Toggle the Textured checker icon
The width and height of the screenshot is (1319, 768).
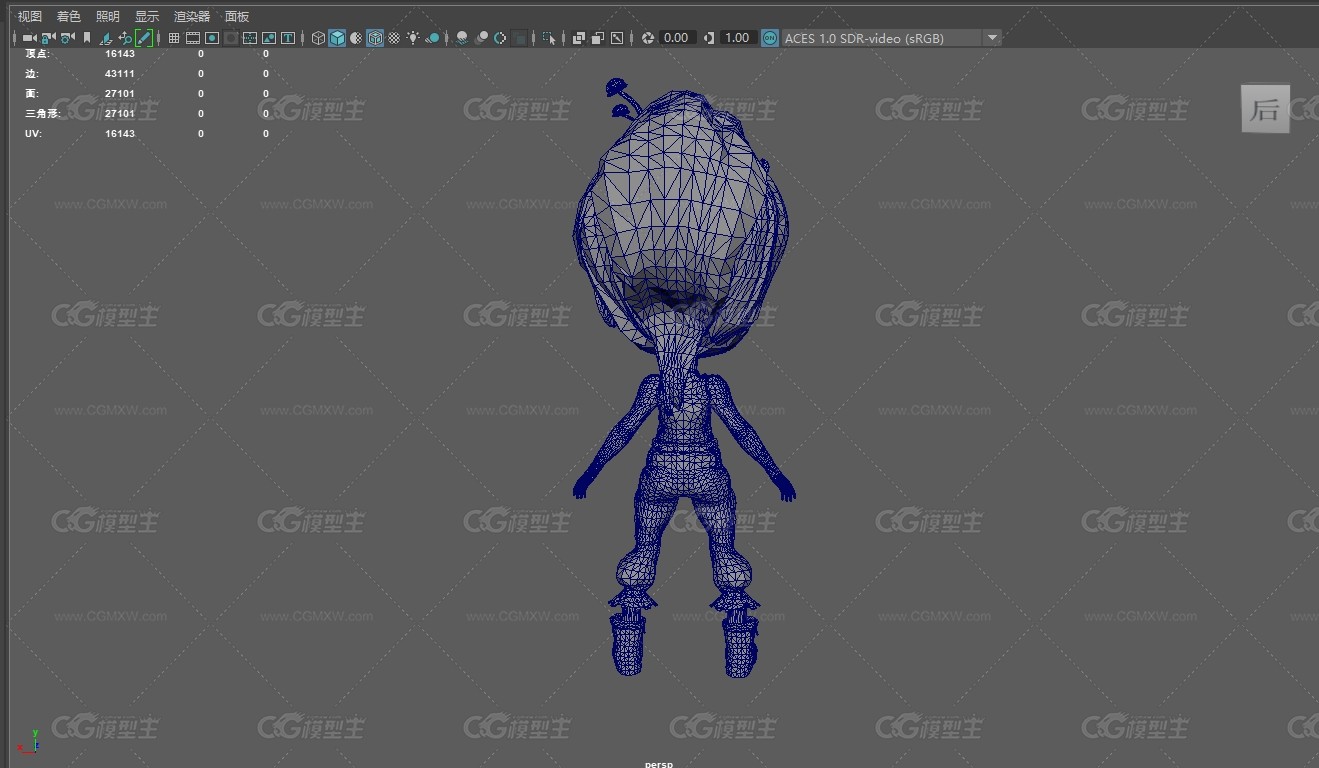coord(394,38)
